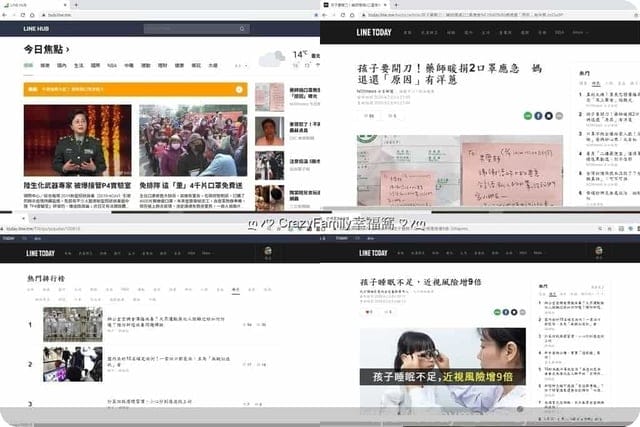Open the man's portrait side thumbnail on LINE HUB
Image resolution: width=640 pixels, height=427 pixels.
269,131
